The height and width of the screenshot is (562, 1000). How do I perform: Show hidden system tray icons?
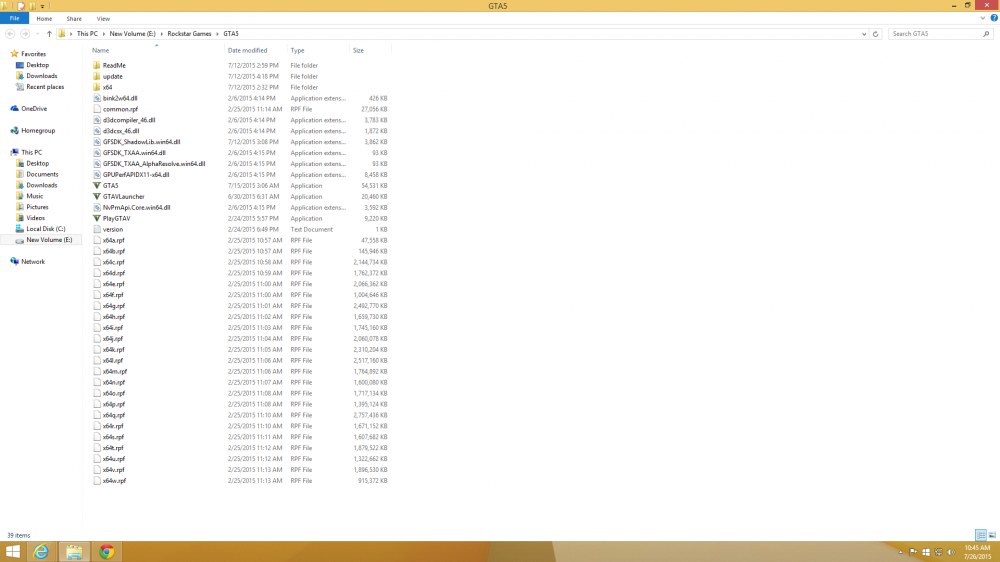click(x=901, y=552)
